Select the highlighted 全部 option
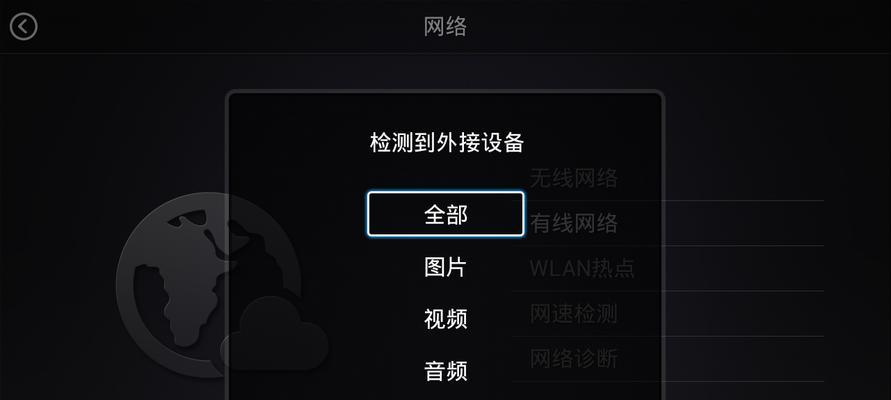The width and height of the screenshot is (891, 400). pyautogui.click(x=446, y=214)
